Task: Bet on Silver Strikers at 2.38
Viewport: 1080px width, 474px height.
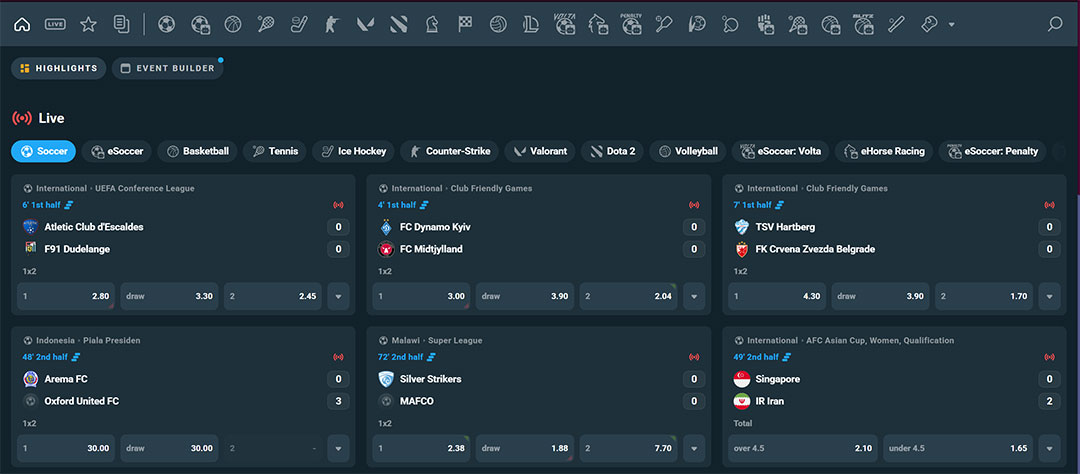Action: point(422,448)
